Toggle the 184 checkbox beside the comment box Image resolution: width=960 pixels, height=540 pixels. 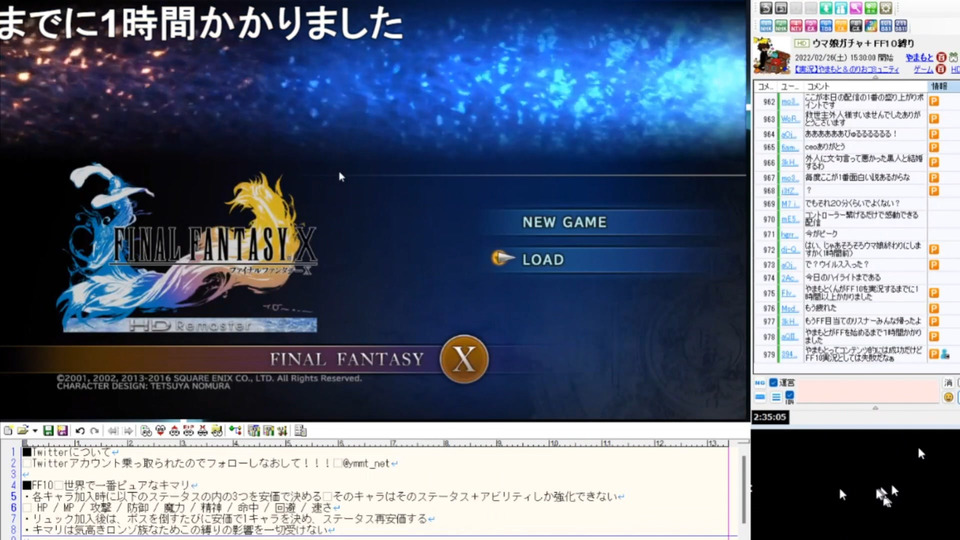pos(789,395)
